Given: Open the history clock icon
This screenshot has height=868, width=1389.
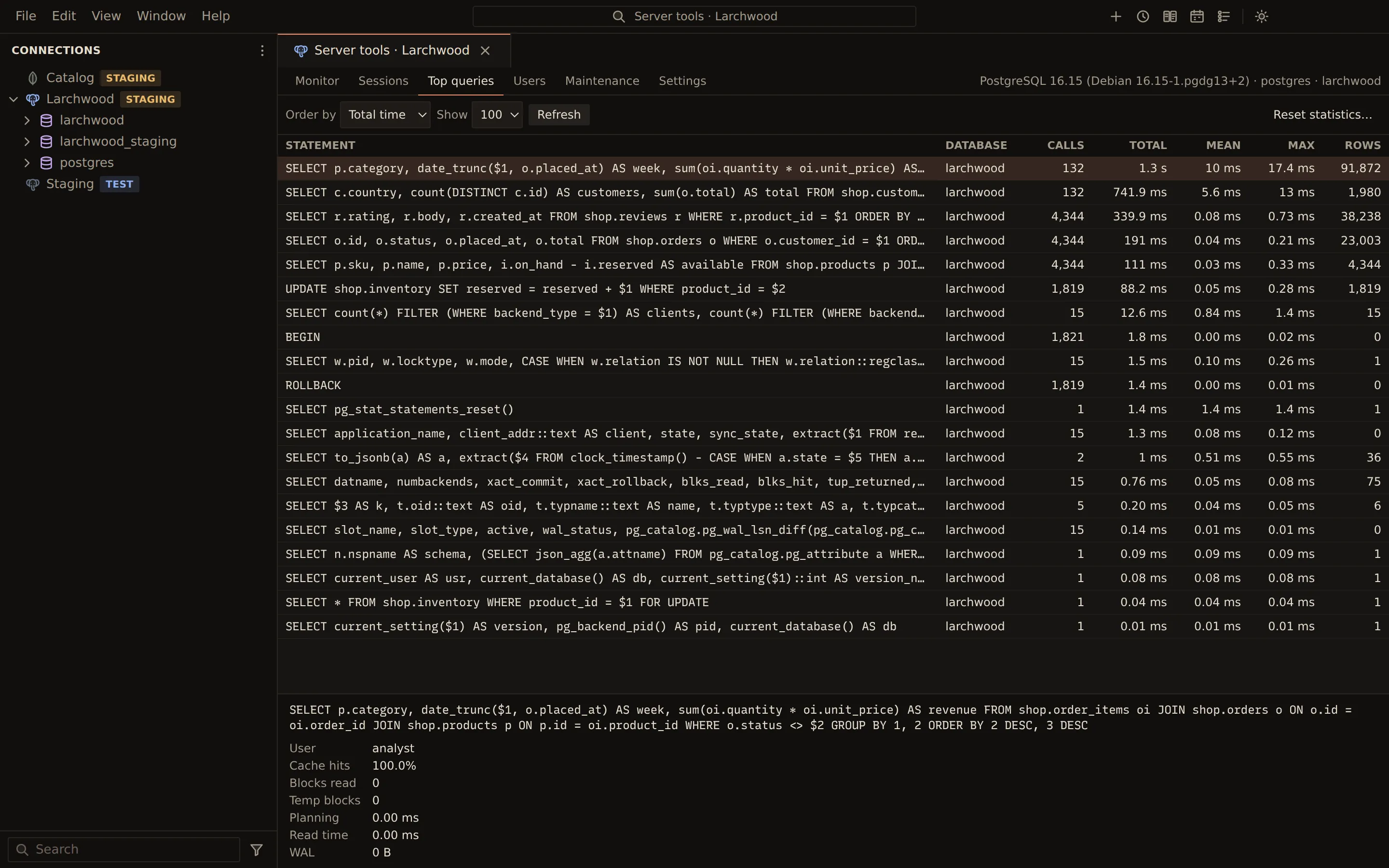Looking at the screenshot, I should tap(1142, 16).
